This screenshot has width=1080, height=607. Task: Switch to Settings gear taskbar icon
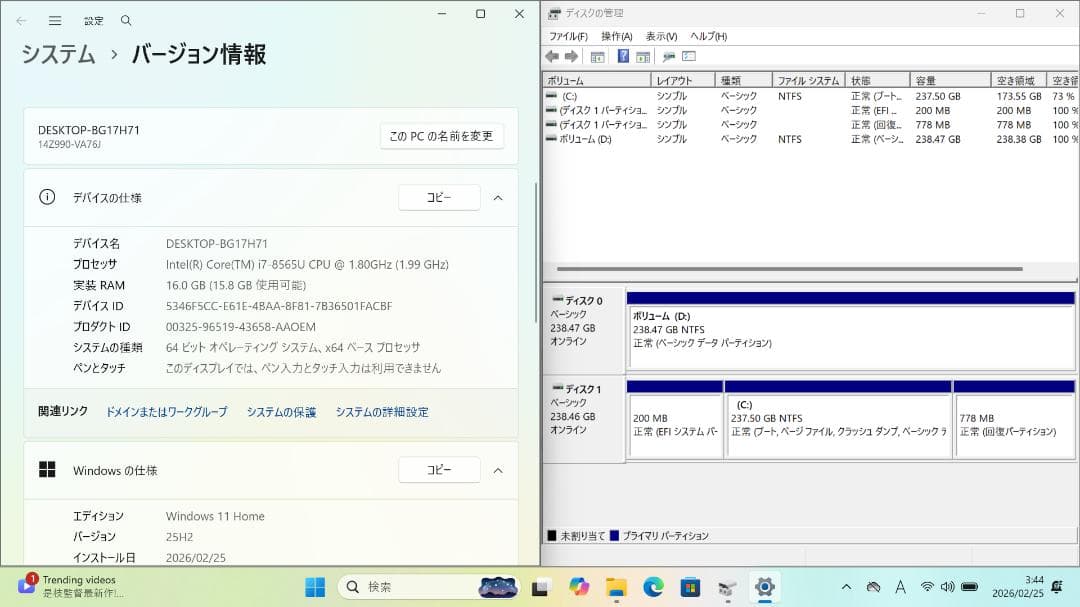click(765, 587)
